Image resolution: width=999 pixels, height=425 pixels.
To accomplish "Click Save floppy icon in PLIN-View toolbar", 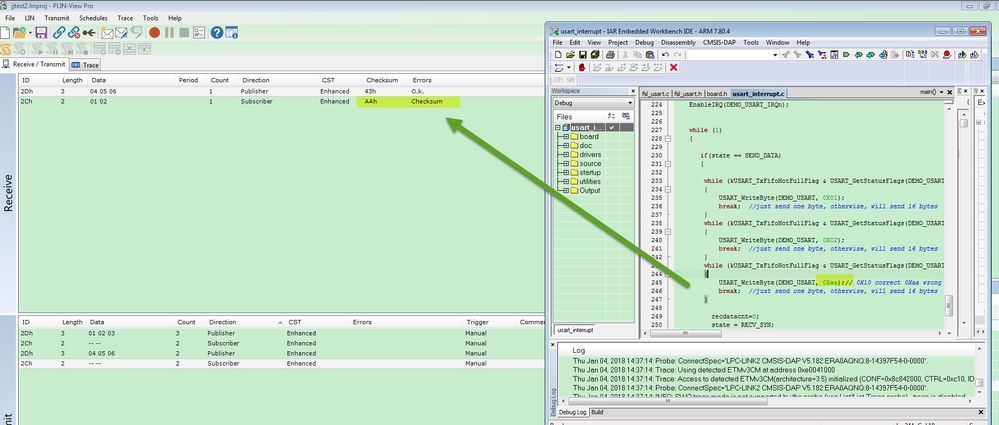I will [x=41, y=32].
